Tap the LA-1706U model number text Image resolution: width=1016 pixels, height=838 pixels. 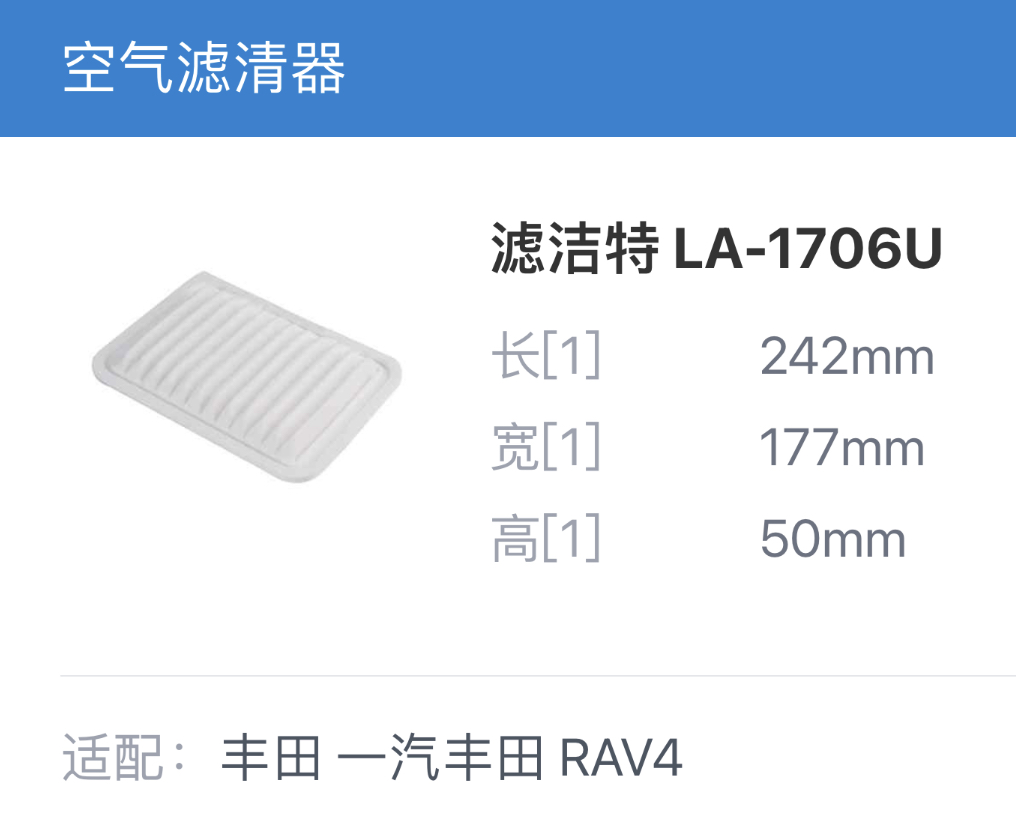click(x=808, y=248)
